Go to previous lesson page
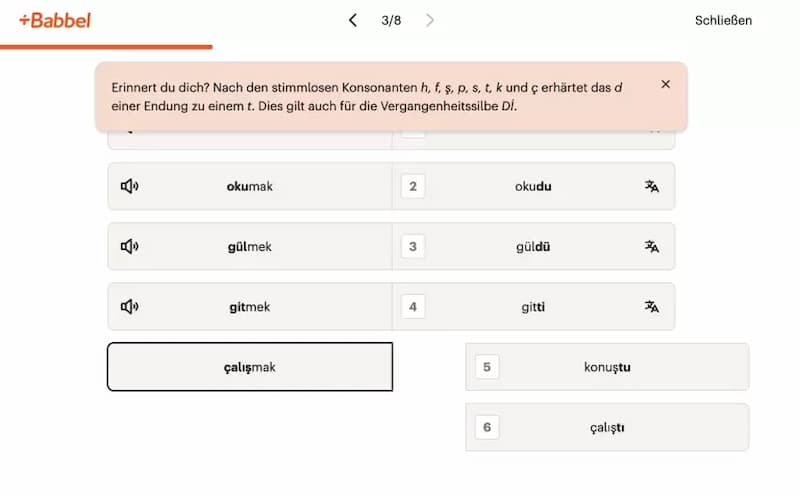This screenshot has width=800, height=495. coord(352,20)
